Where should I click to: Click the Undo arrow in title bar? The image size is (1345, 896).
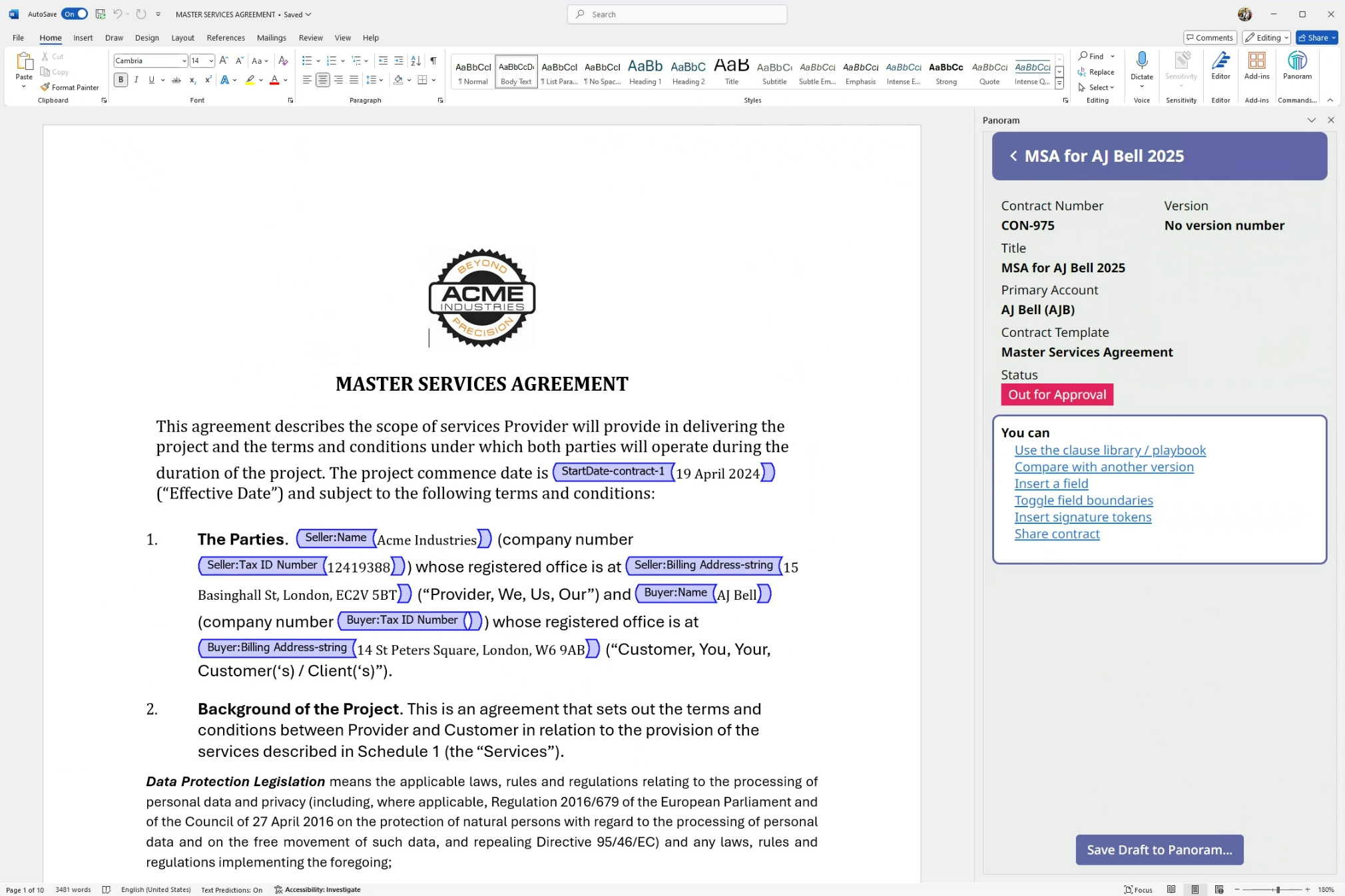118,14
